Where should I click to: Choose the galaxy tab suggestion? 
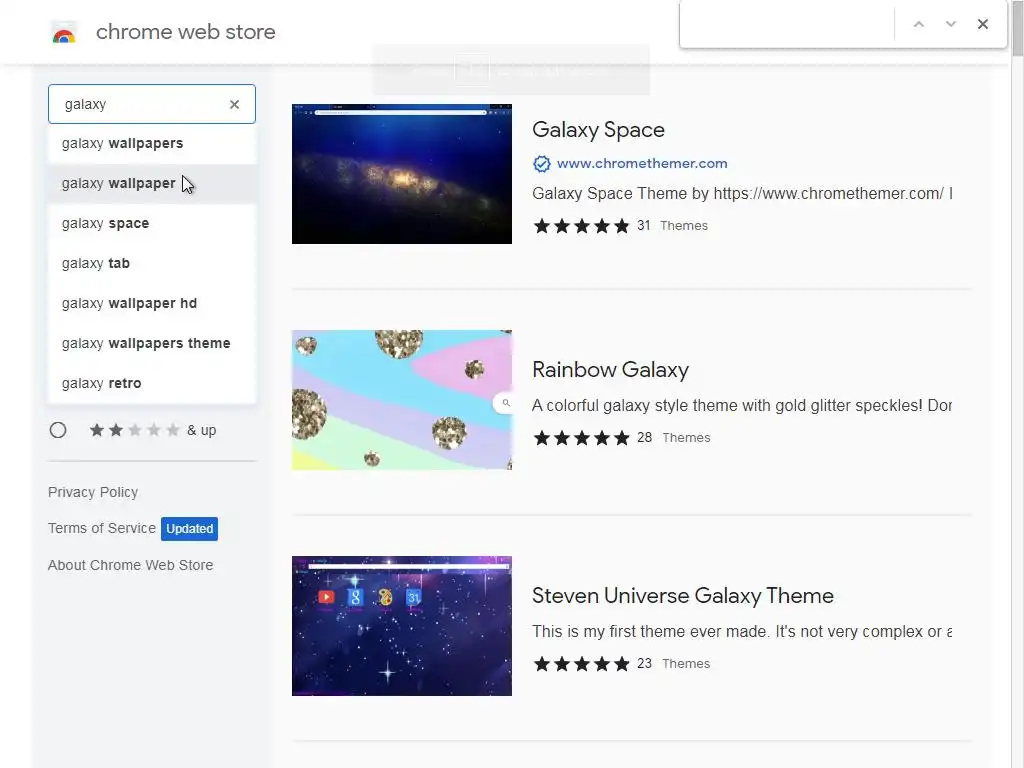(152, 263)
